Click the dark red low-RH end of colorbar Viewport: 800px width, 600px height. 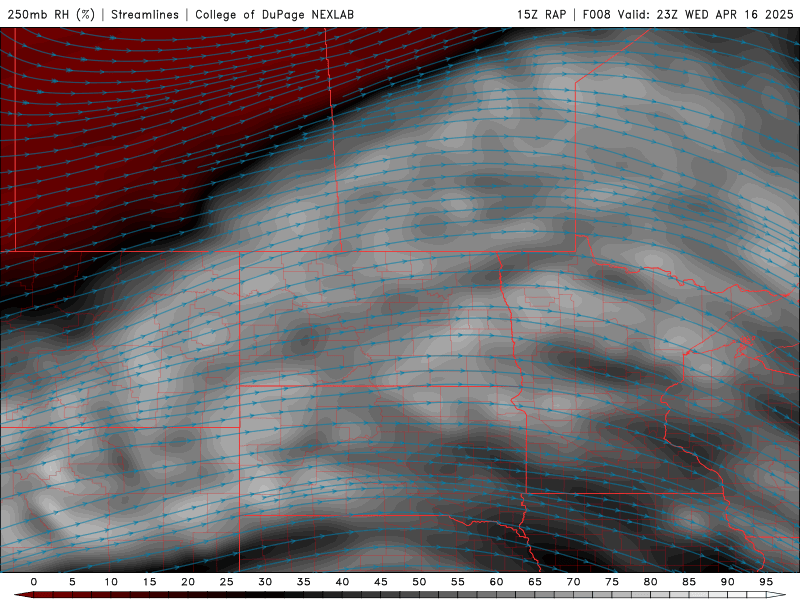point(23,595)
